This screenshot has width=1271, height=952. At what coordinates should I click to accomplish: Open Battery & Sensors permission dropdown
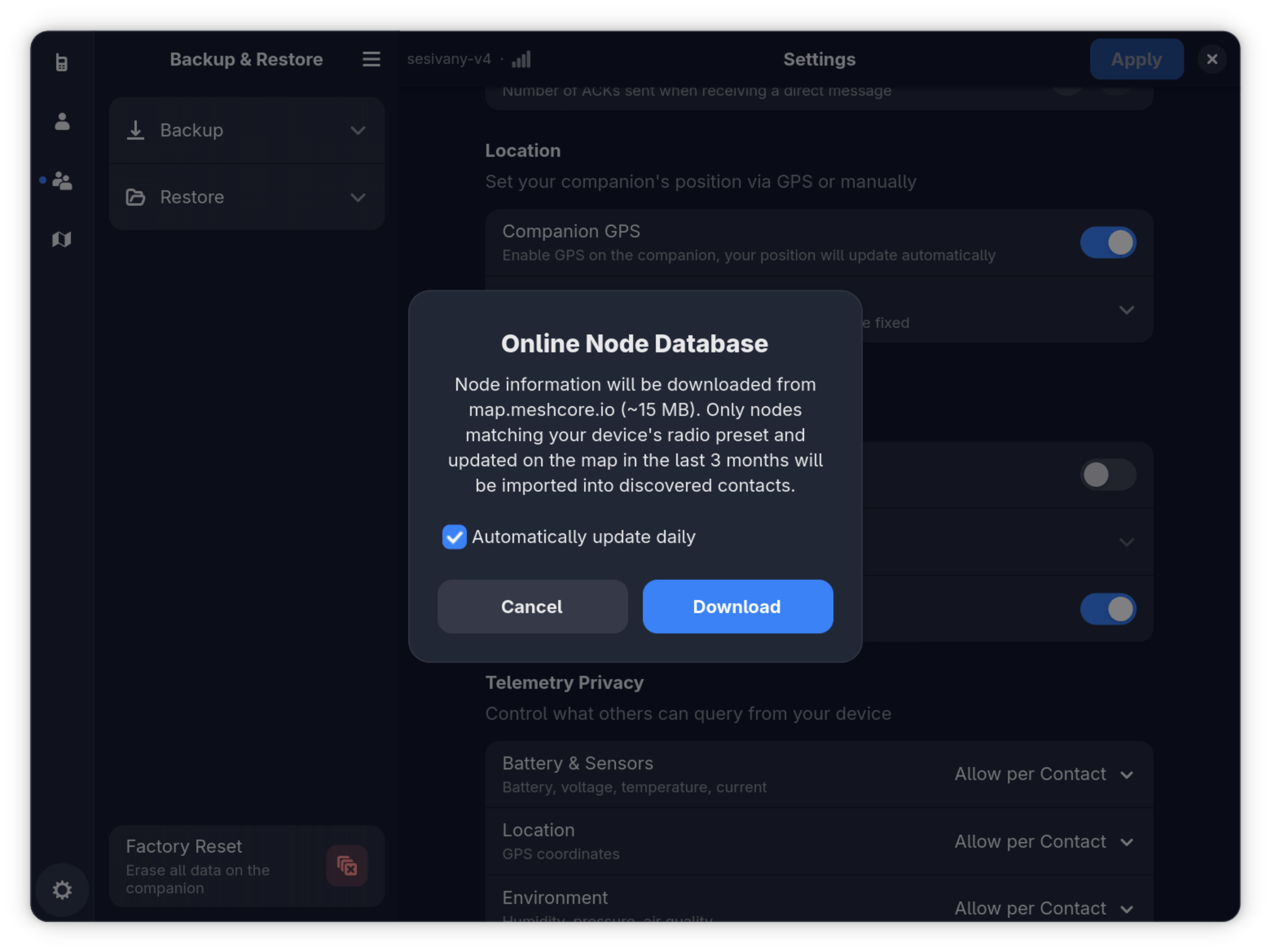point(1044,774)
